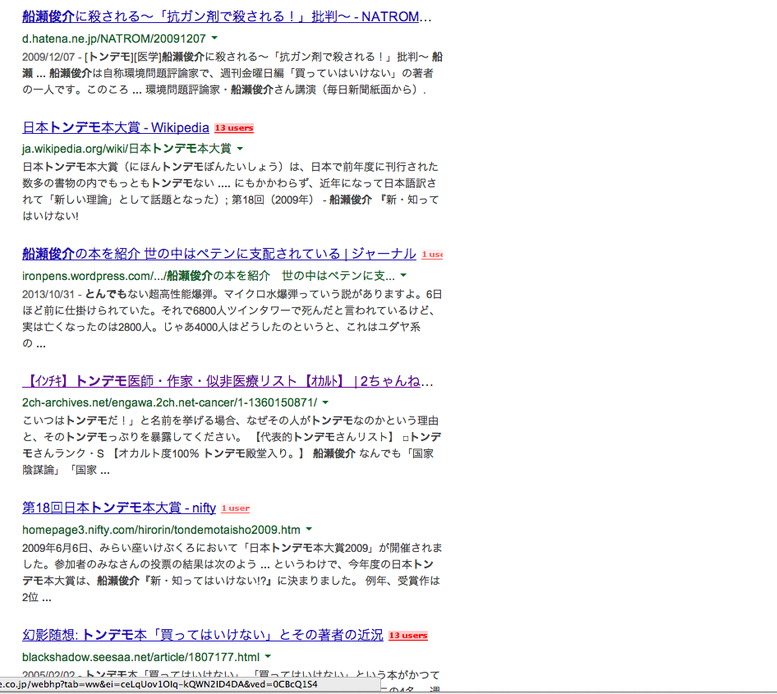Image resolution: width=777 pixels, height=694 pixels.
Task: Click the 13 users badge next to 幻影随想 result
Action: click(x=408, y=636)
